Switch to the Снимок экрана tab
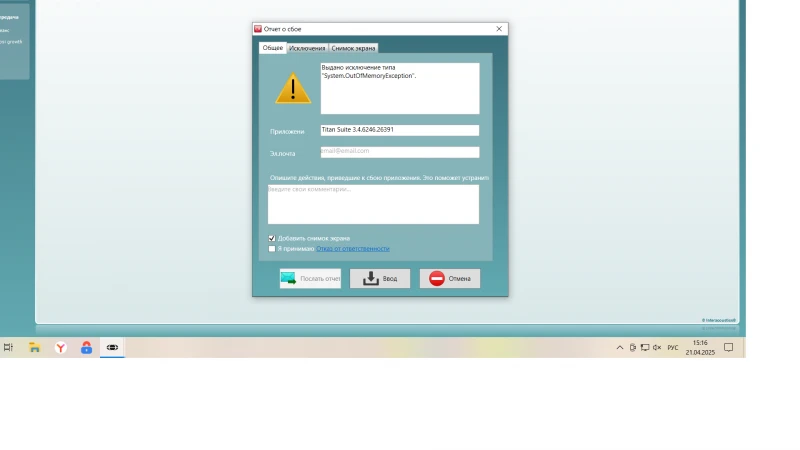The width and height of the screenshot is (800, 450). 353,48
